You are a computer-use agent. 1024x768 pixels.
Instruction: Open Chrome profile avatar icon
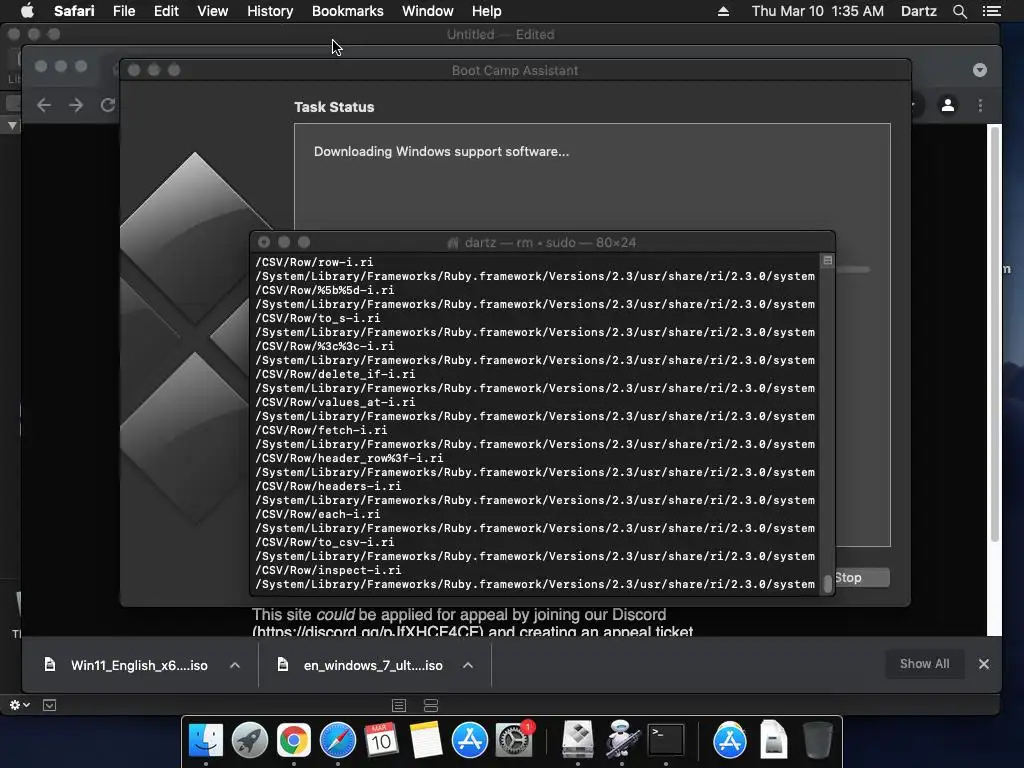pos(948,105)
